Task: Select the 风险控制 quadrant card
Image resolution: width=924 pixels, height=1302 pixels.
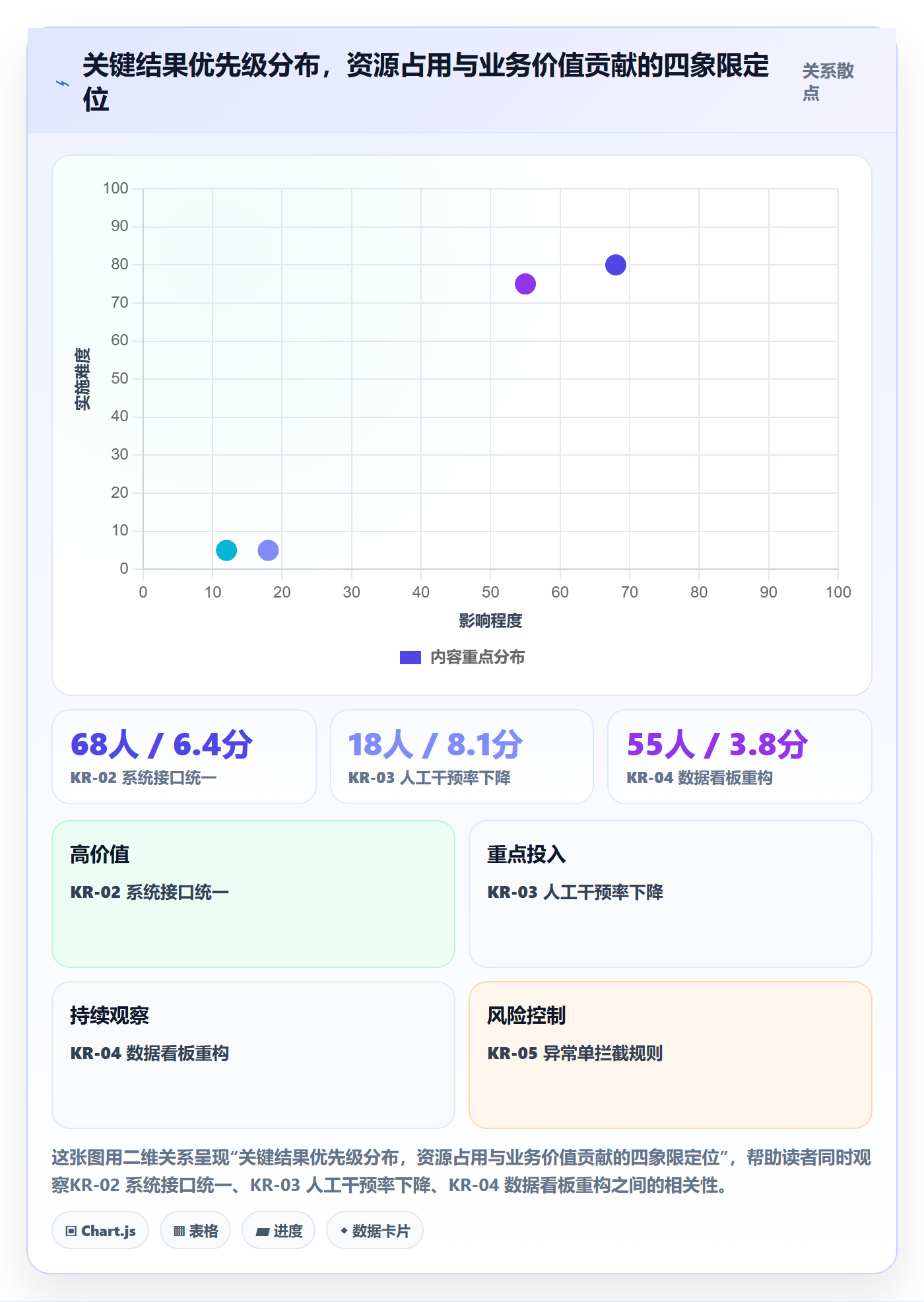Action: tap(671, 1055)
